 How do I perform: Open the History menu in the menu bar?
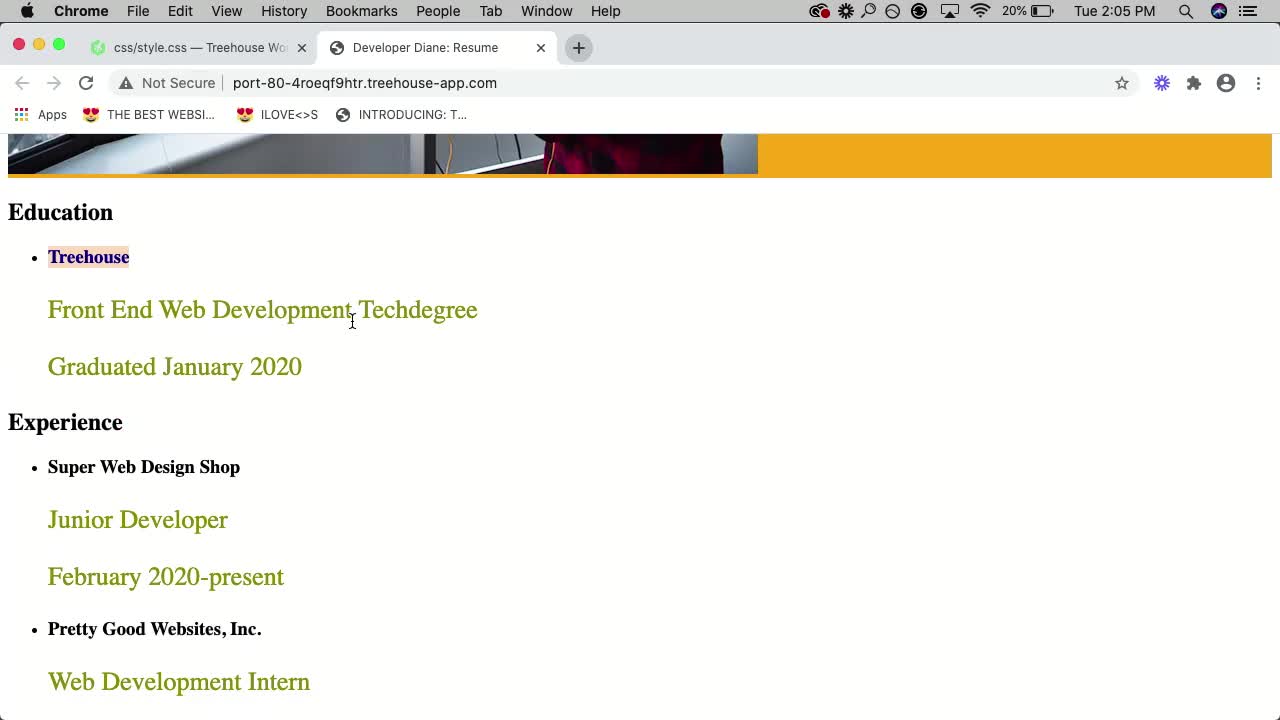pos(283,11)
